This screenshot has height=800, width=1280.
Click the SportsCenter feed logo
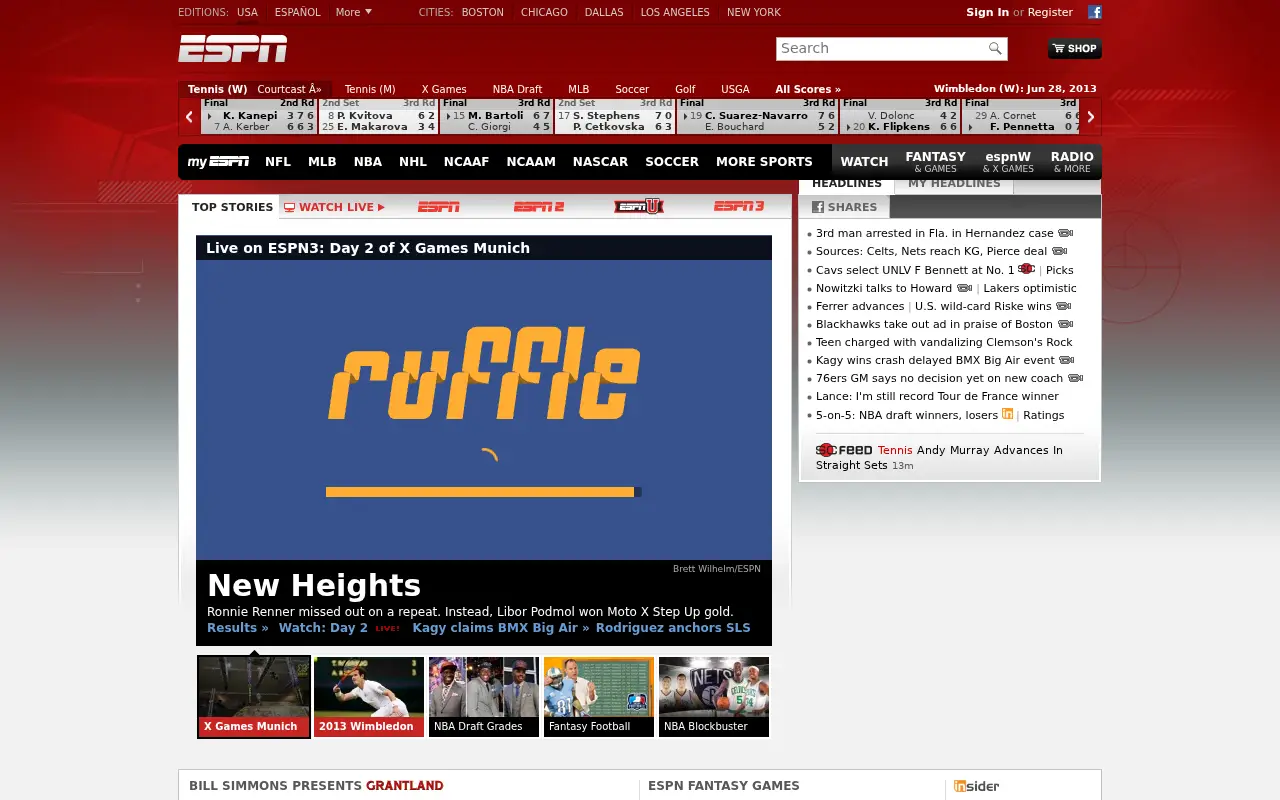click(x=844, y=450)
